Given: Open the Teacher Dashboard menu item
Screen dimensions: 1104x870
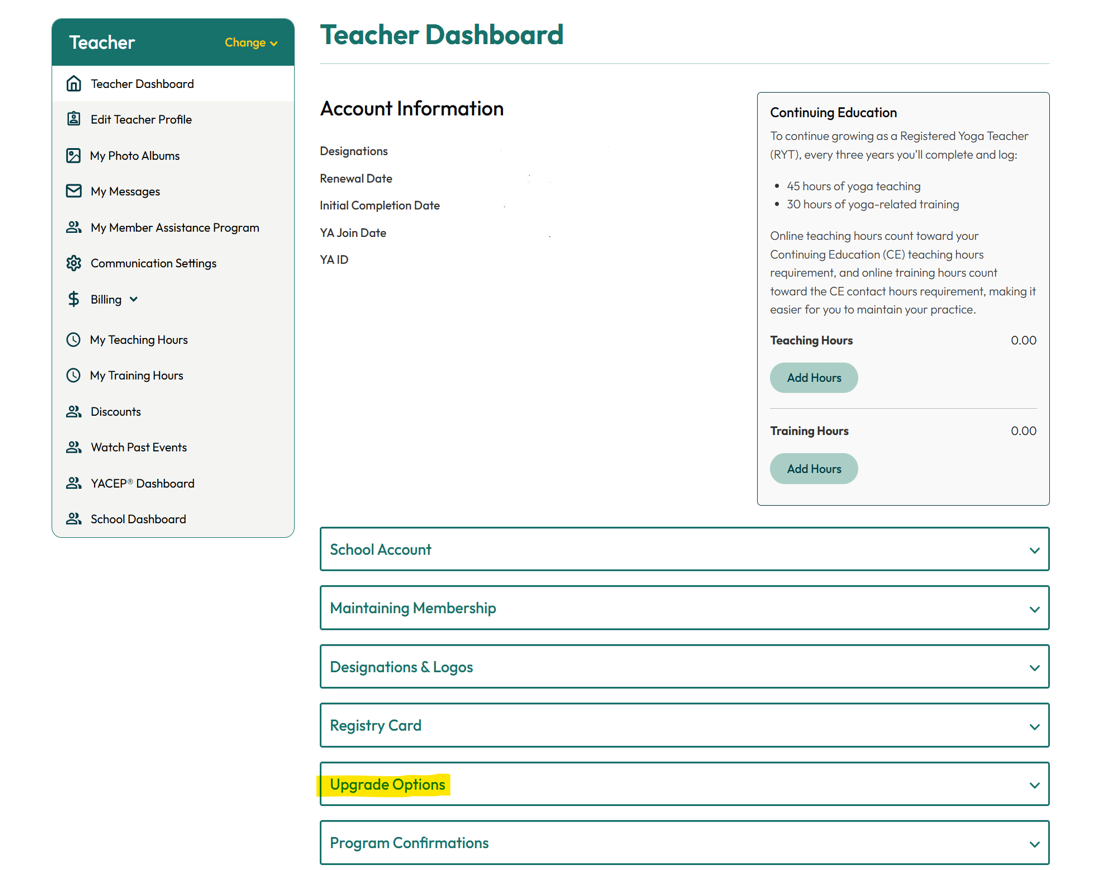Looking at the screenshot, I should click(173, 84).
